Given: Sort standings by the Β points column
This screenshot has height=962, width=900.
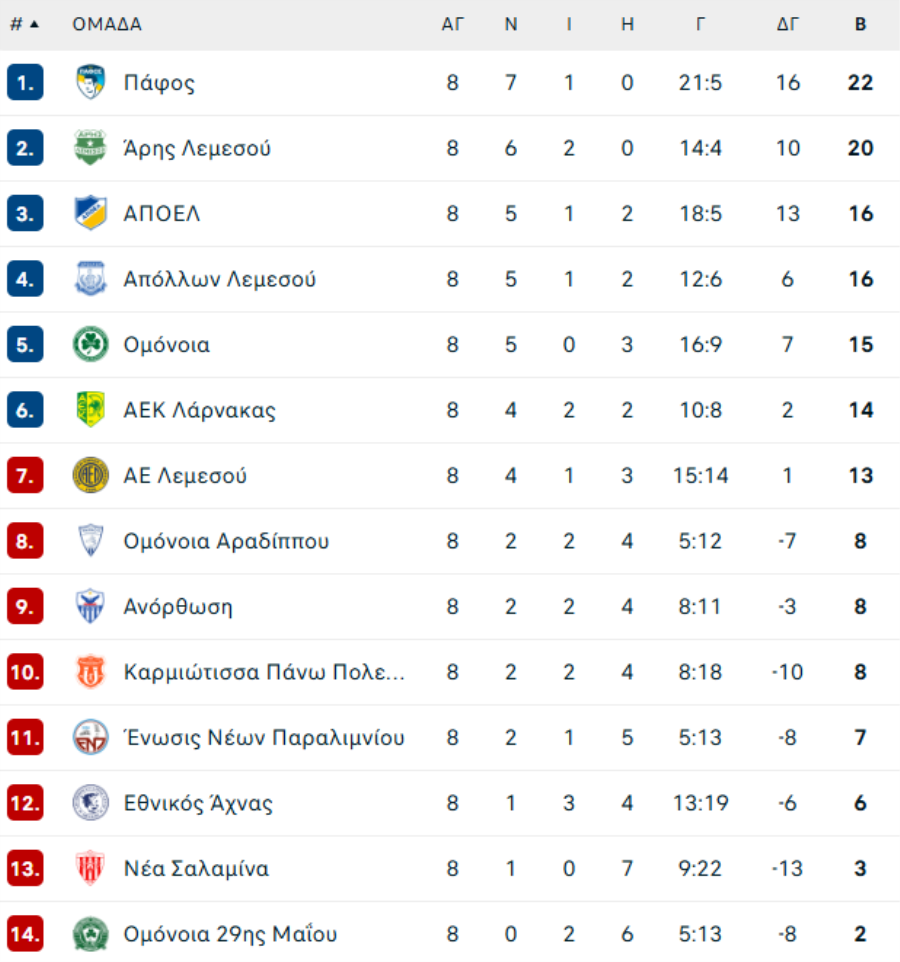Looking at the screenshot, I should [860, 25].
